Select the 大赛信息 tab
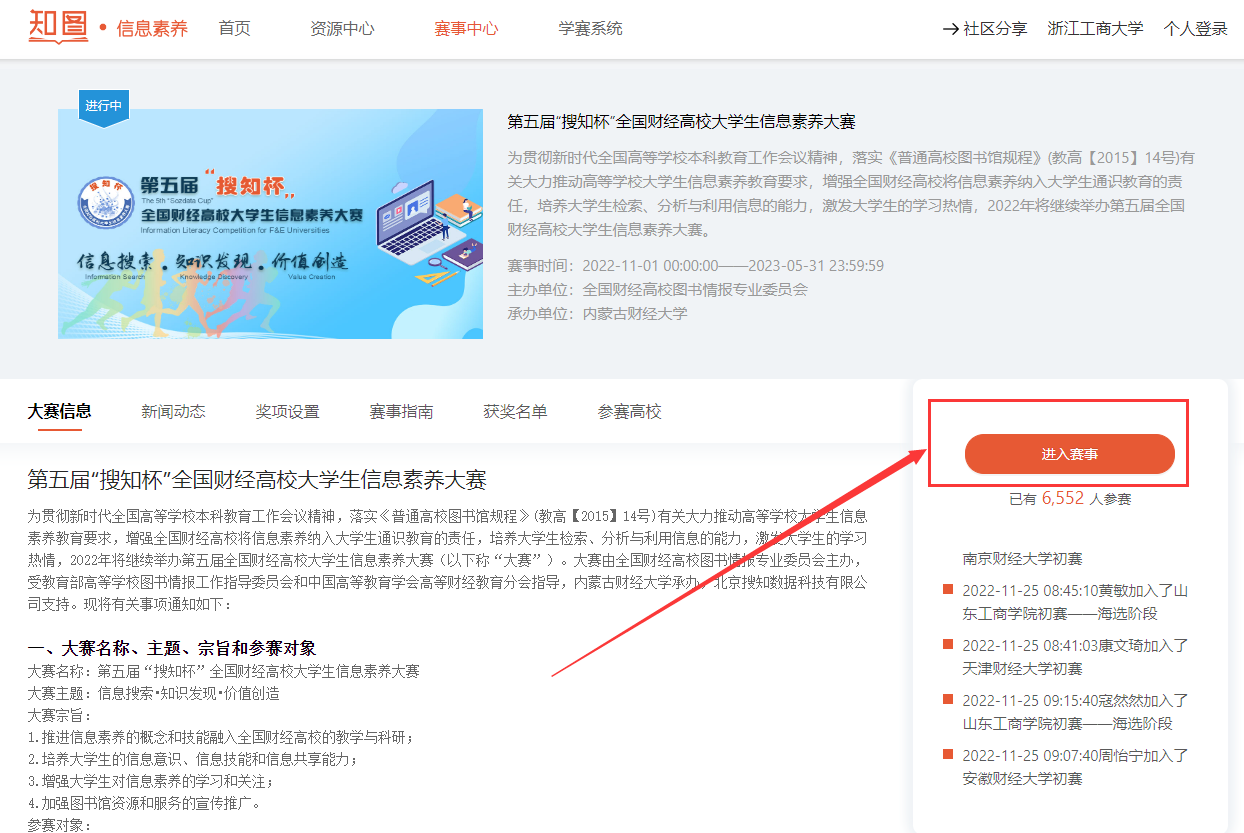Viewport: 1244px width, 833px height. (59, 411)
